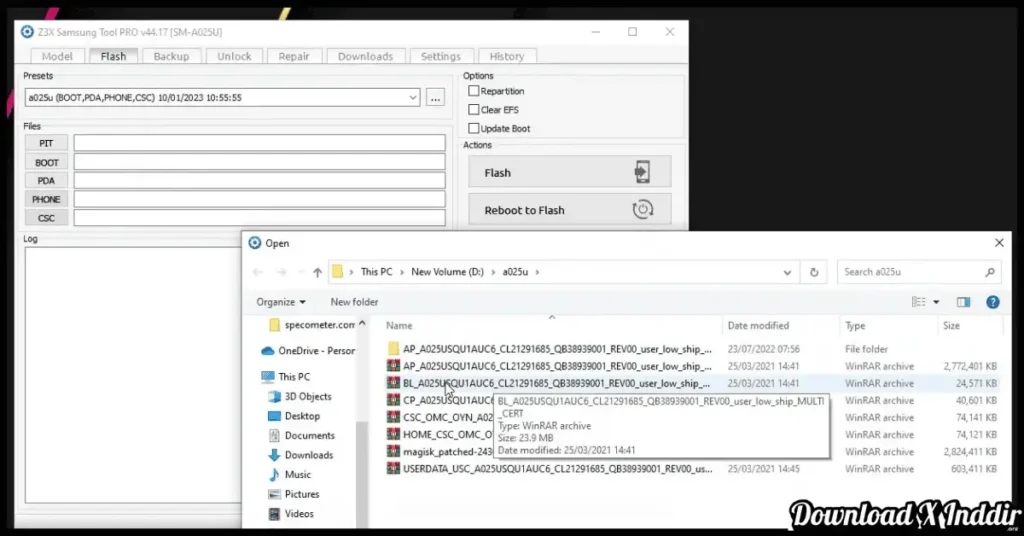Click the Refresh icon beside address bar
The image size is (1024, 536).
pos(814,272)
